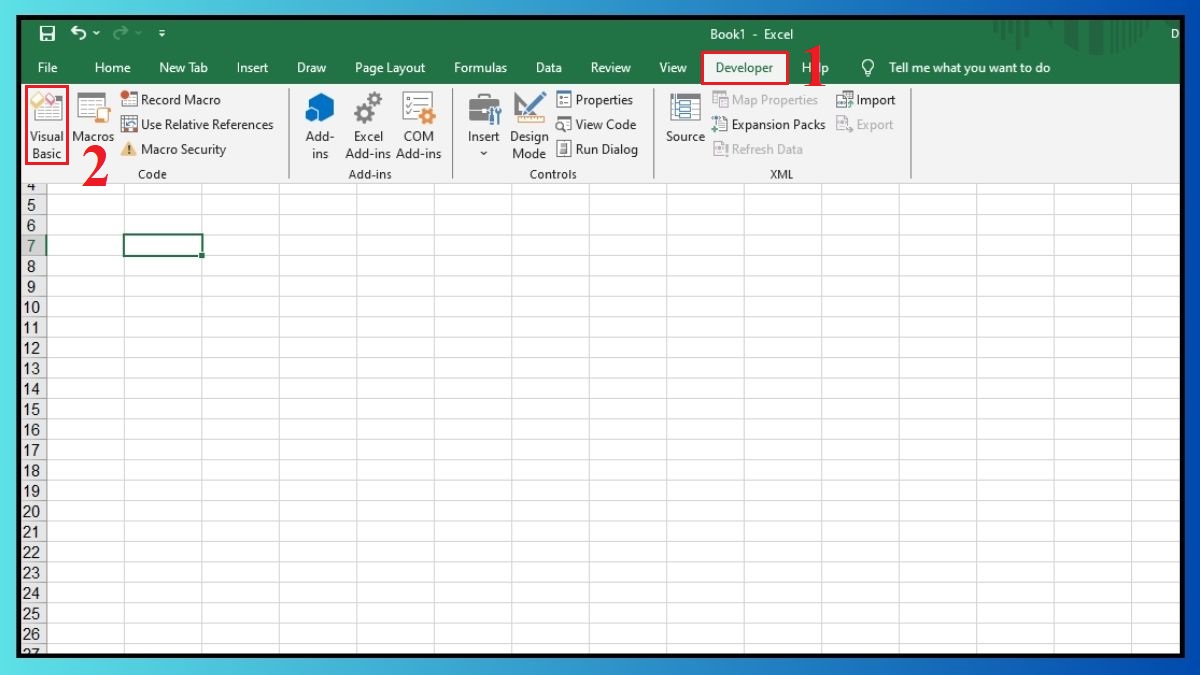Select Record Macro
Screen dimensions: 1200x675
pyautogui.click(x=171, y=99)
